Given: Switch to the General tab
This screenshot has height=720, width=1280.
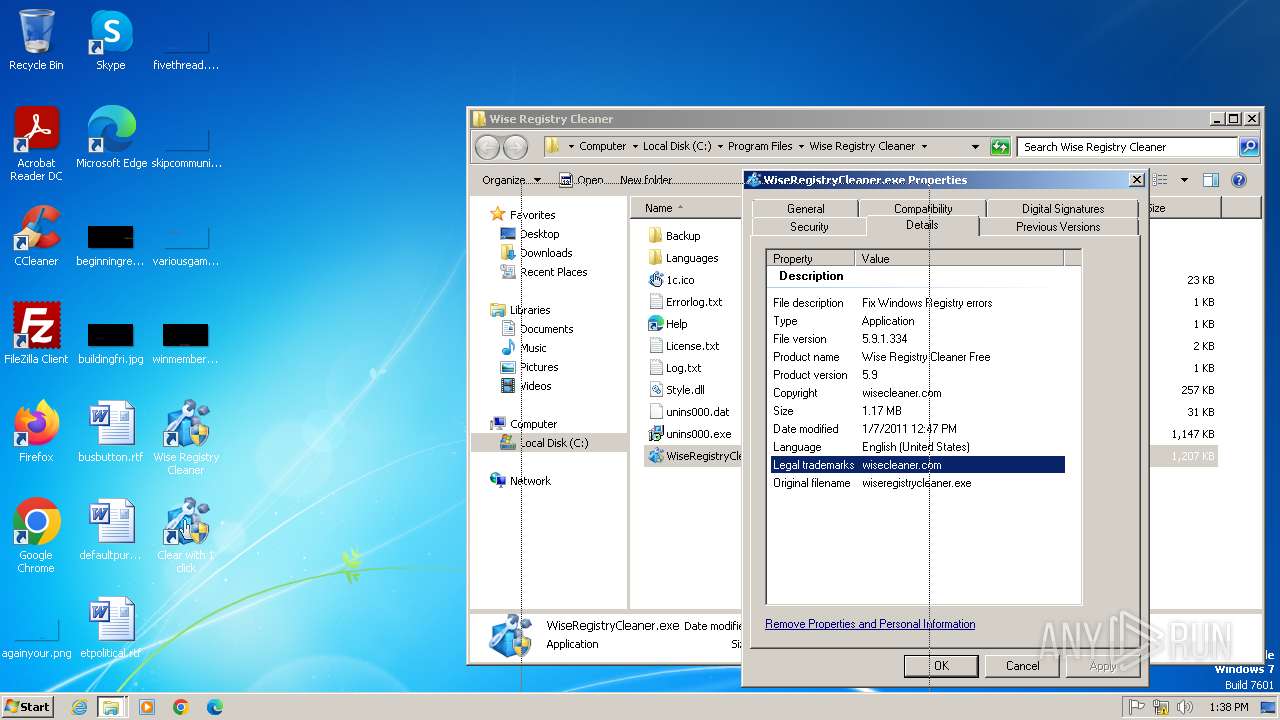Looking at the screenshot, I should (805, 209).
